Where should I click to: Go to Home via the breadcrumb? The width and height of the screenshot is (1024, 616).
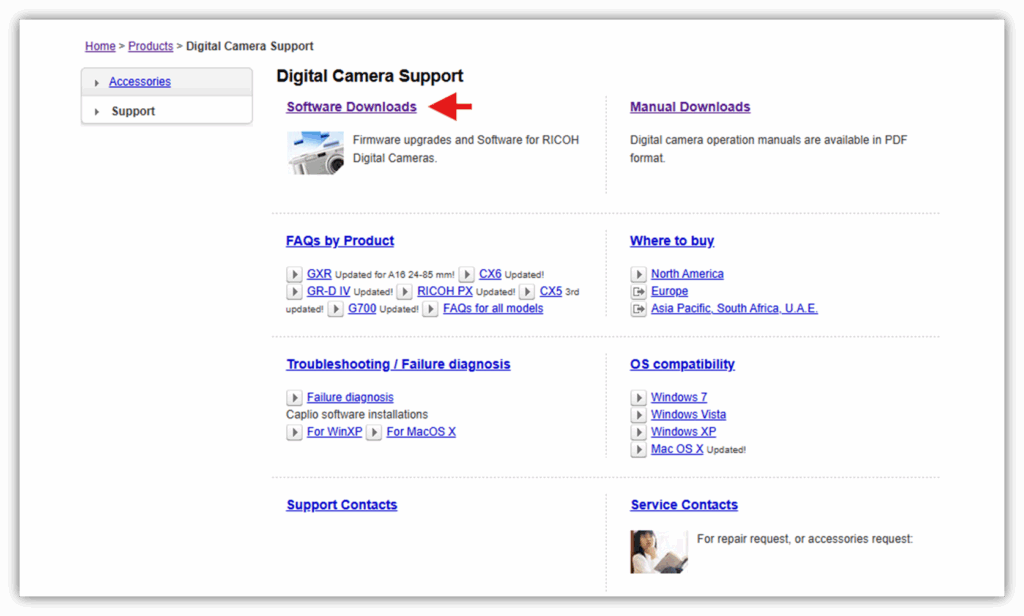(100, 46)
